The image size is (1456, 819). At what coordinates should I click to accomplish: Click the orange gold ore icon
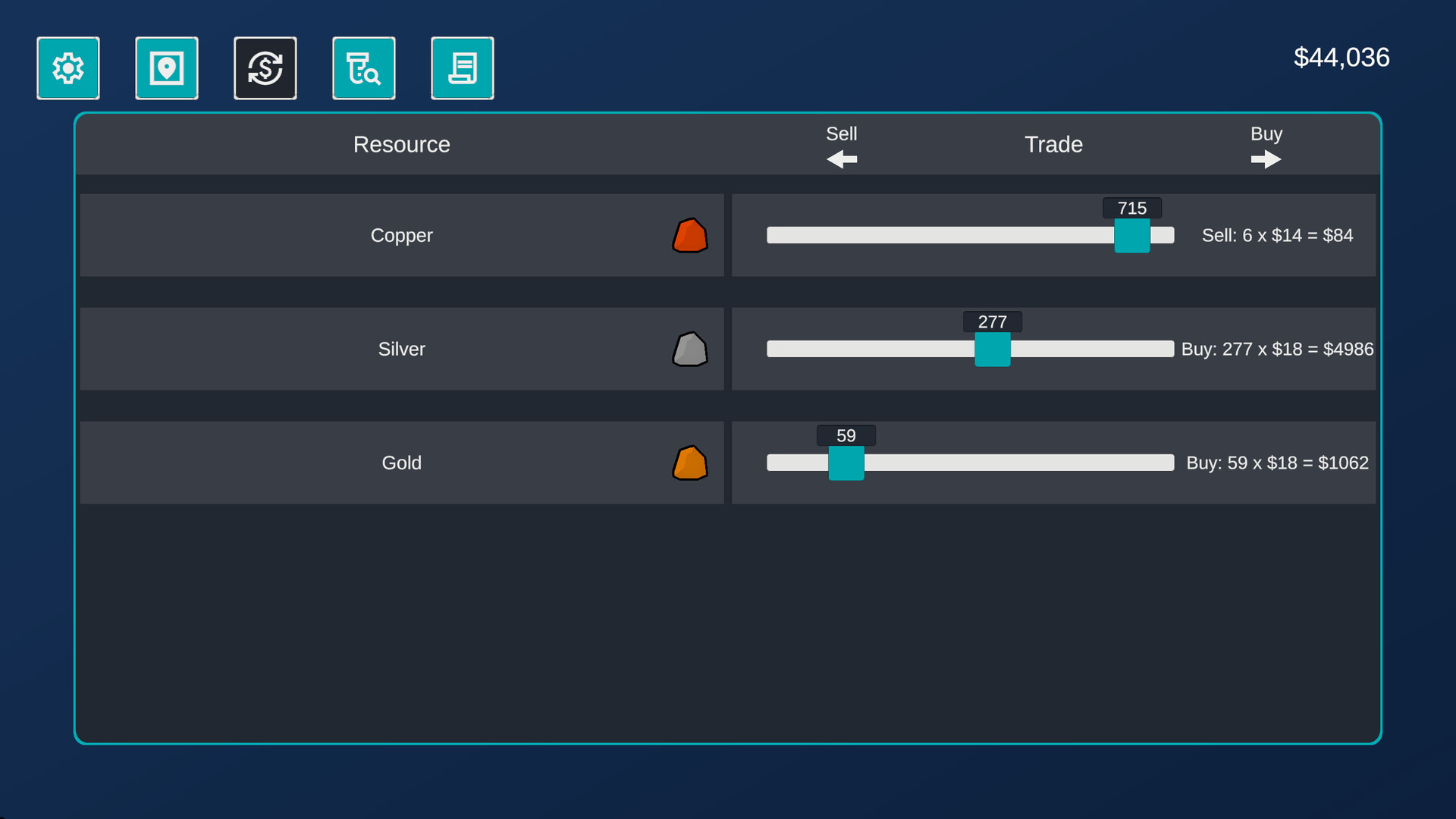[x=689, y=463]
